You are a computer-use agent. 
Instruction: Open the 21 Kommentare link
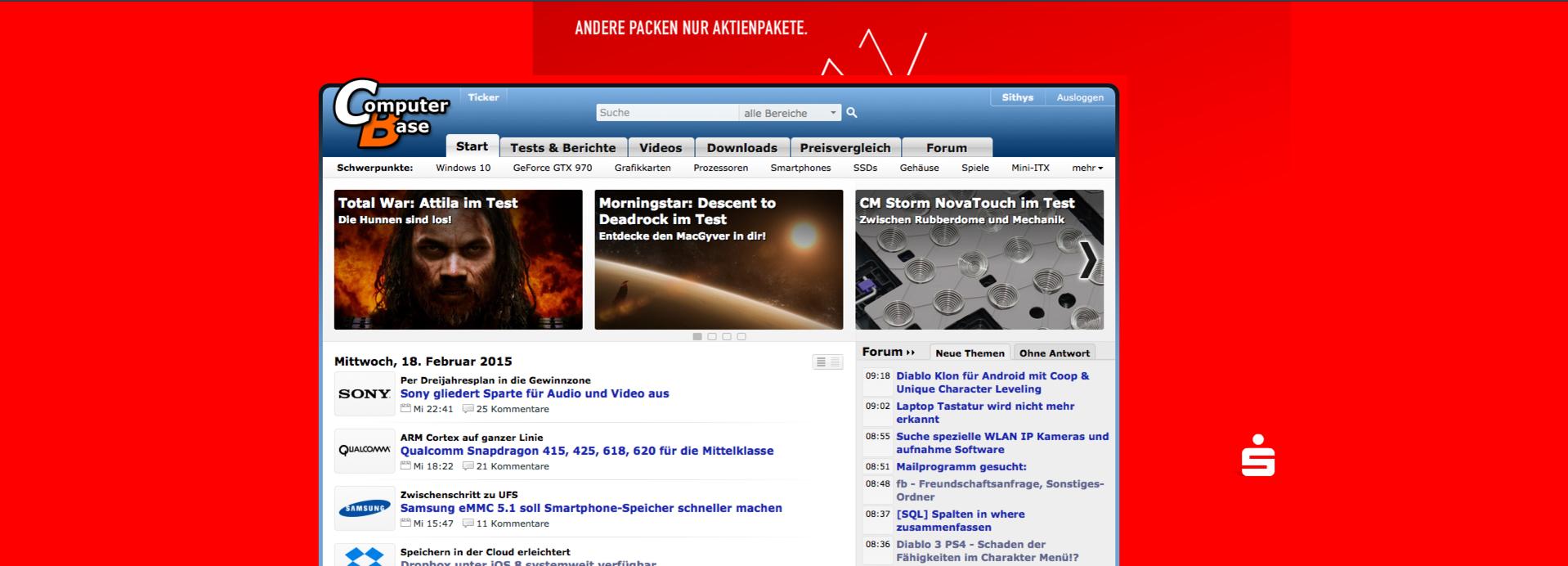[513, 466]
